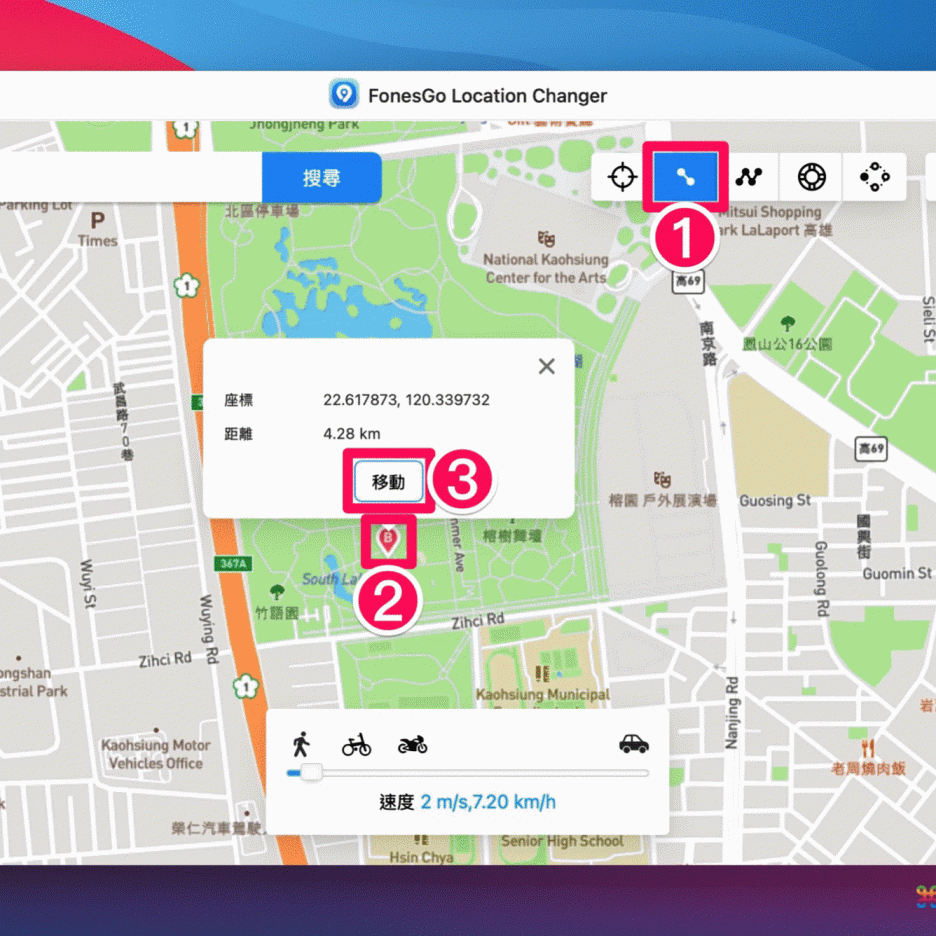The width and height of the screenshot is (936, 936).
Task: Close the coordinates popup with the X
Action: [x=546, y=366]
